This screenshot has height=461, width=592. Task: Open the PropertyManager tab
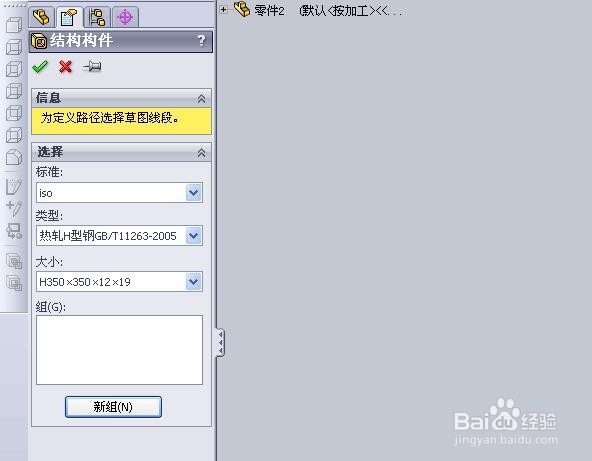pyautogui.click(x=69, y=17)
